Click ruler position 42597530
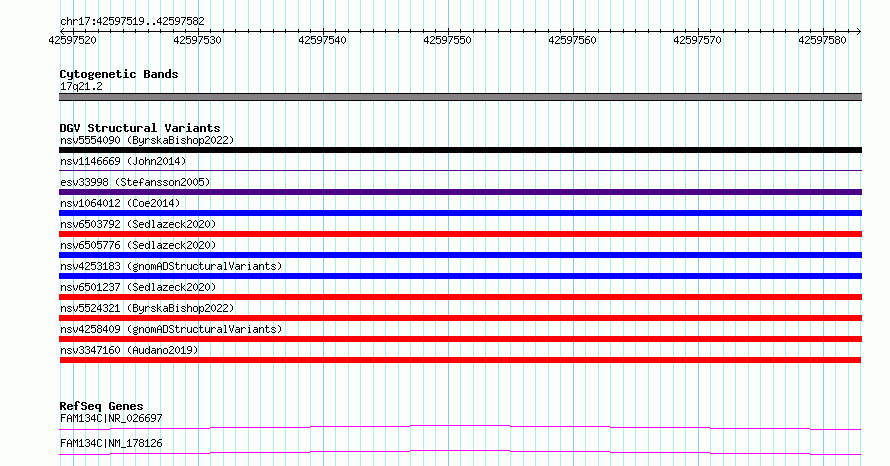Screen dimensions: 890x466 pos(198,40)
